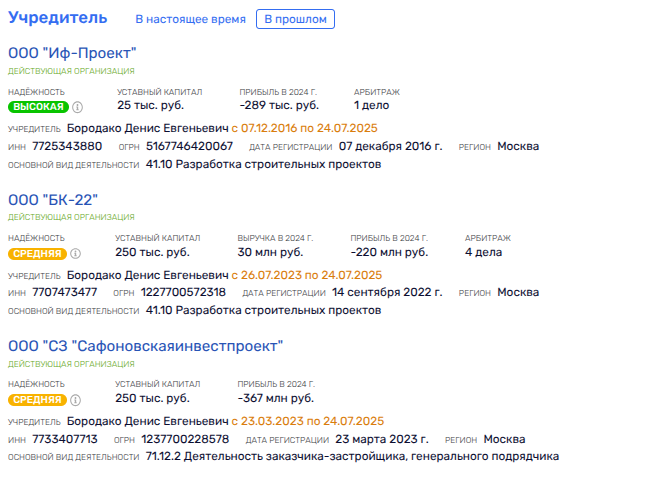Click '1 дело' arbitration value

click(x=371, y=105)
